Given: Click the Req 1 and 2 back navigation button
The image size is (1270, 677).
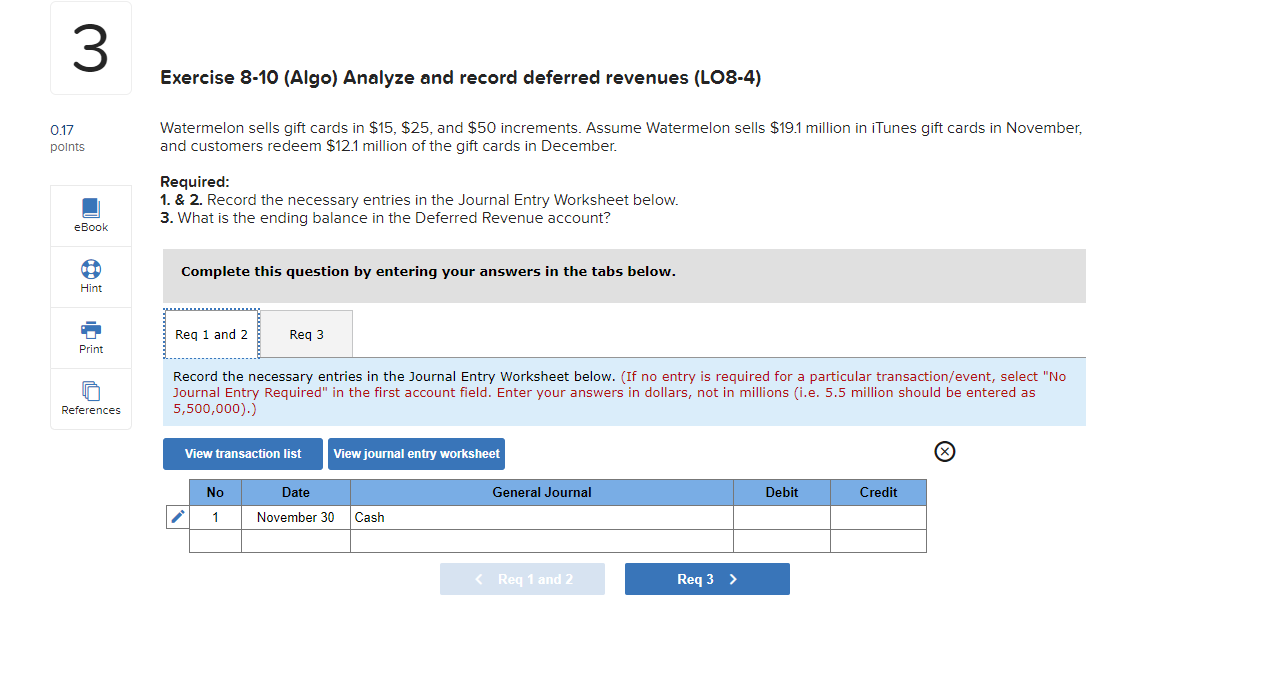Looking at the screenshot, I should click(522, 578).
